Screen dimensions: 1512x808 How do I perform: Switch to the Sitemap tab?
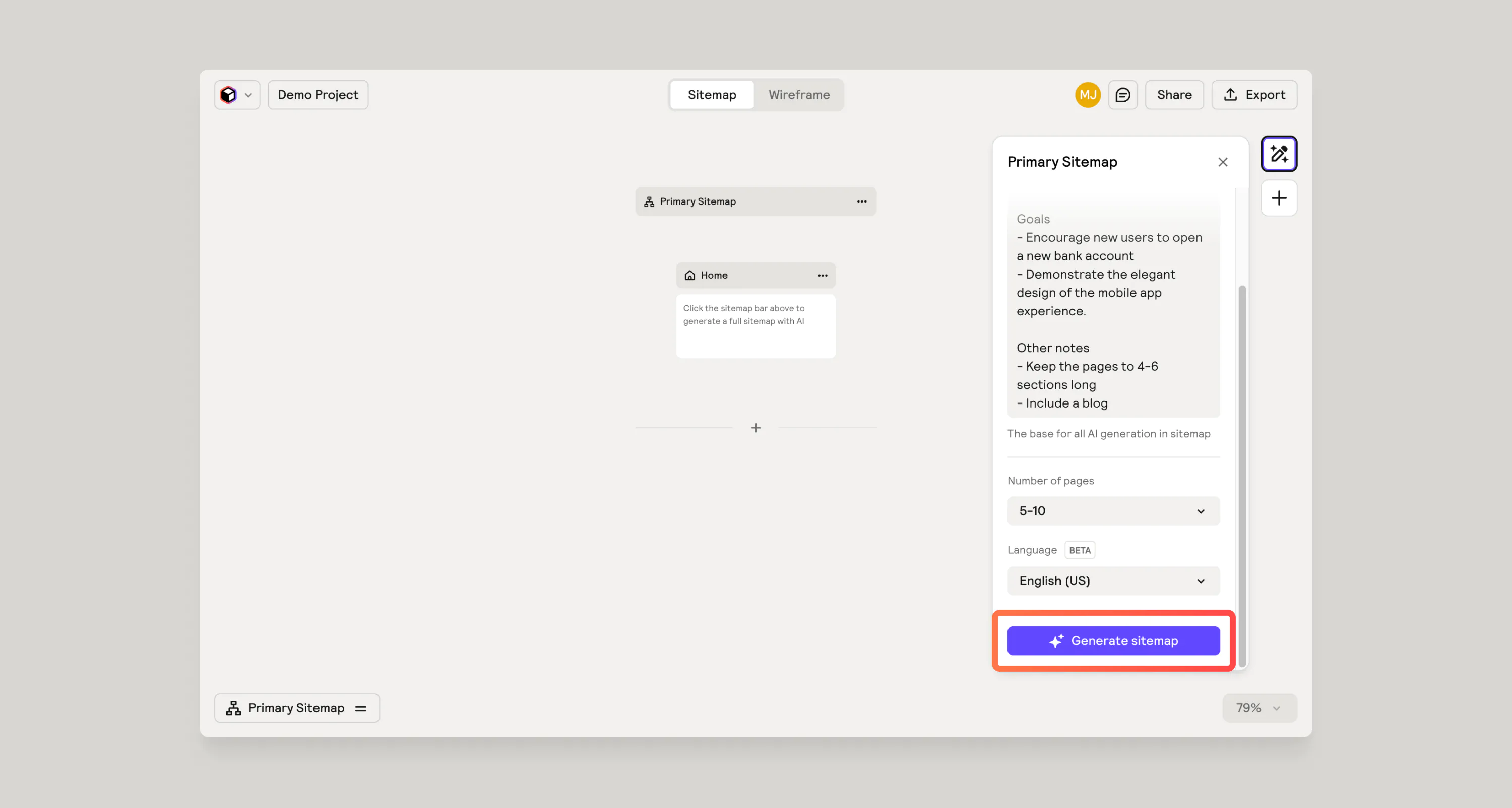point(711,95)
